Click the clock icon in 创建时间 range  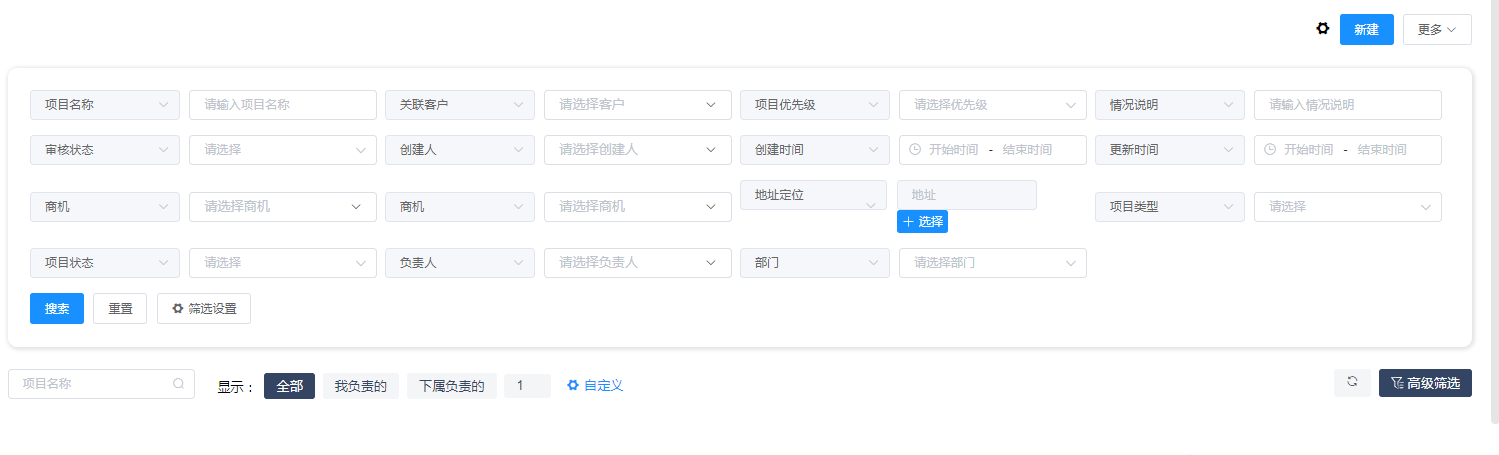coord(914,150)
